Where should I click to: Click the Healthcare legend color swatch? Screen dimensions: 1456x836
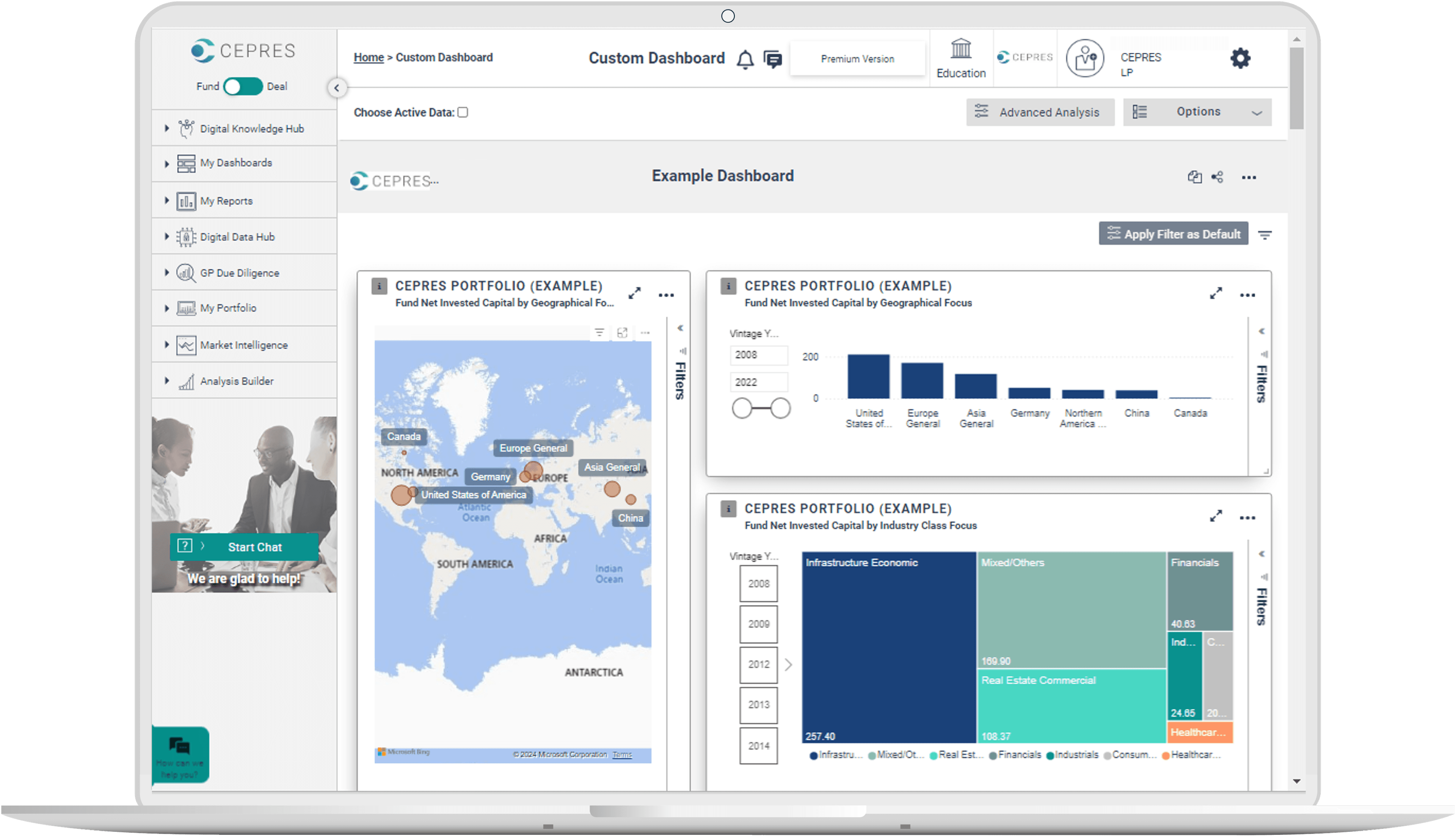pos(1166,756)
